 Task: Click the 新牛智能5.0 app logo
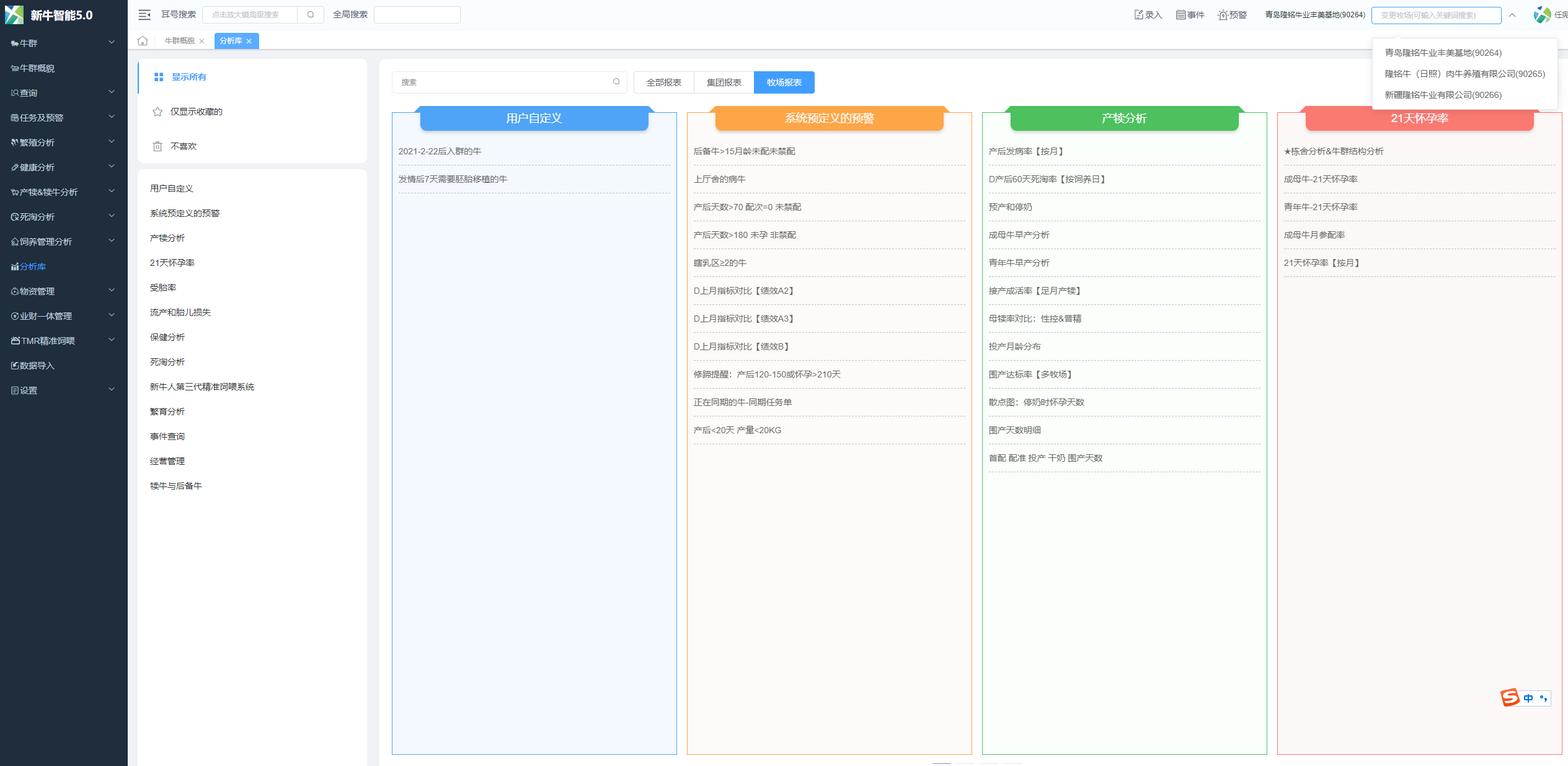14,15
